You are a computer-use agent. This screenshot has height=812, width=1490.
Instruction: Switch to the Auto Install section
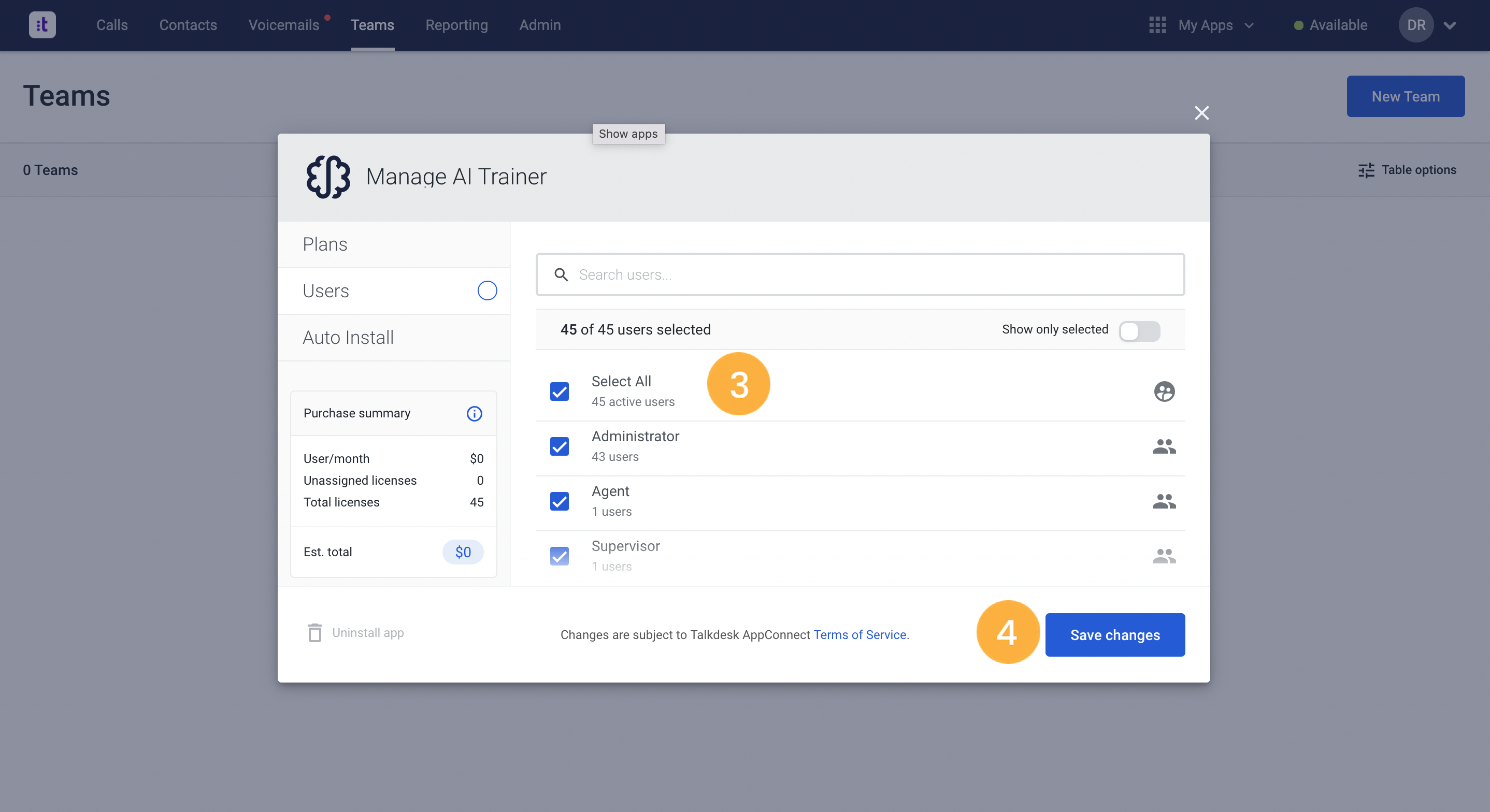coord(394,338)
